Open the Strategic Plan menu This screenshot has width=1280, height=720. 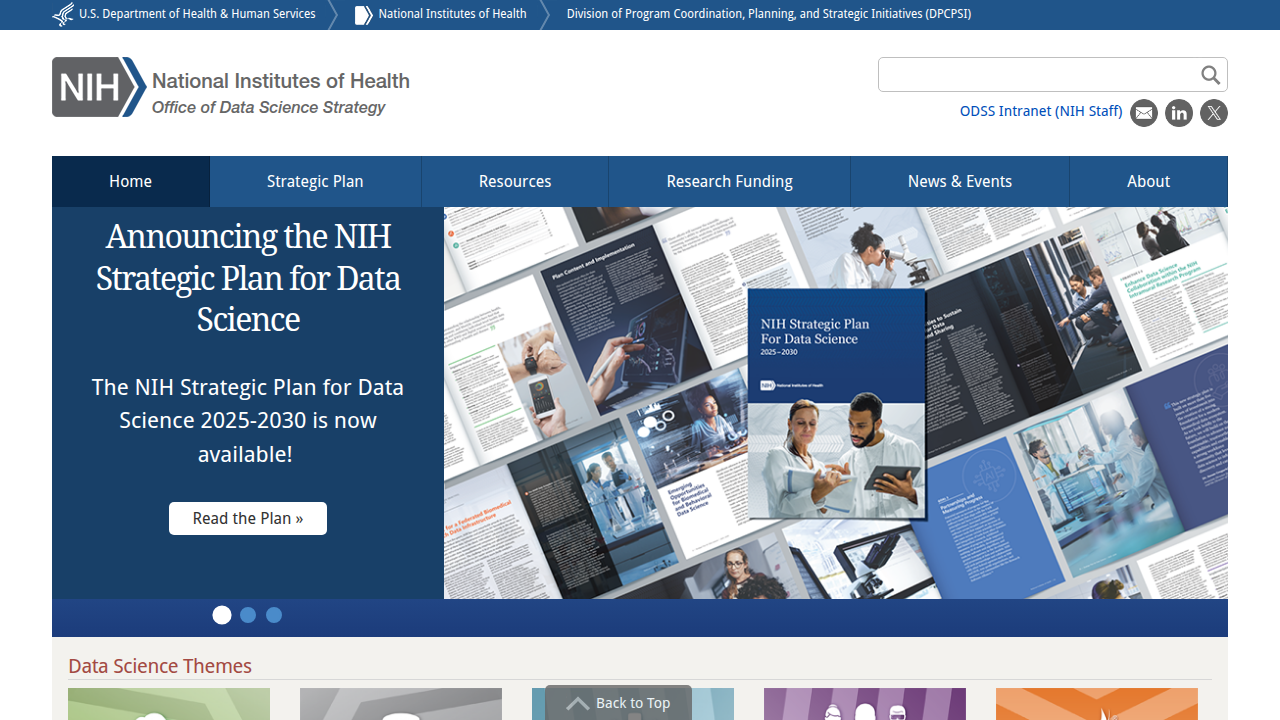coord(315,181)
